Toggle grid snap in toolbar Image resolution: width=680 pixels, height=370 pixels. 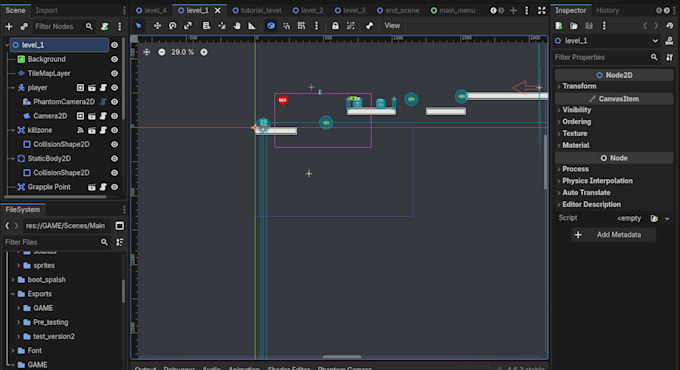point(301,26)
